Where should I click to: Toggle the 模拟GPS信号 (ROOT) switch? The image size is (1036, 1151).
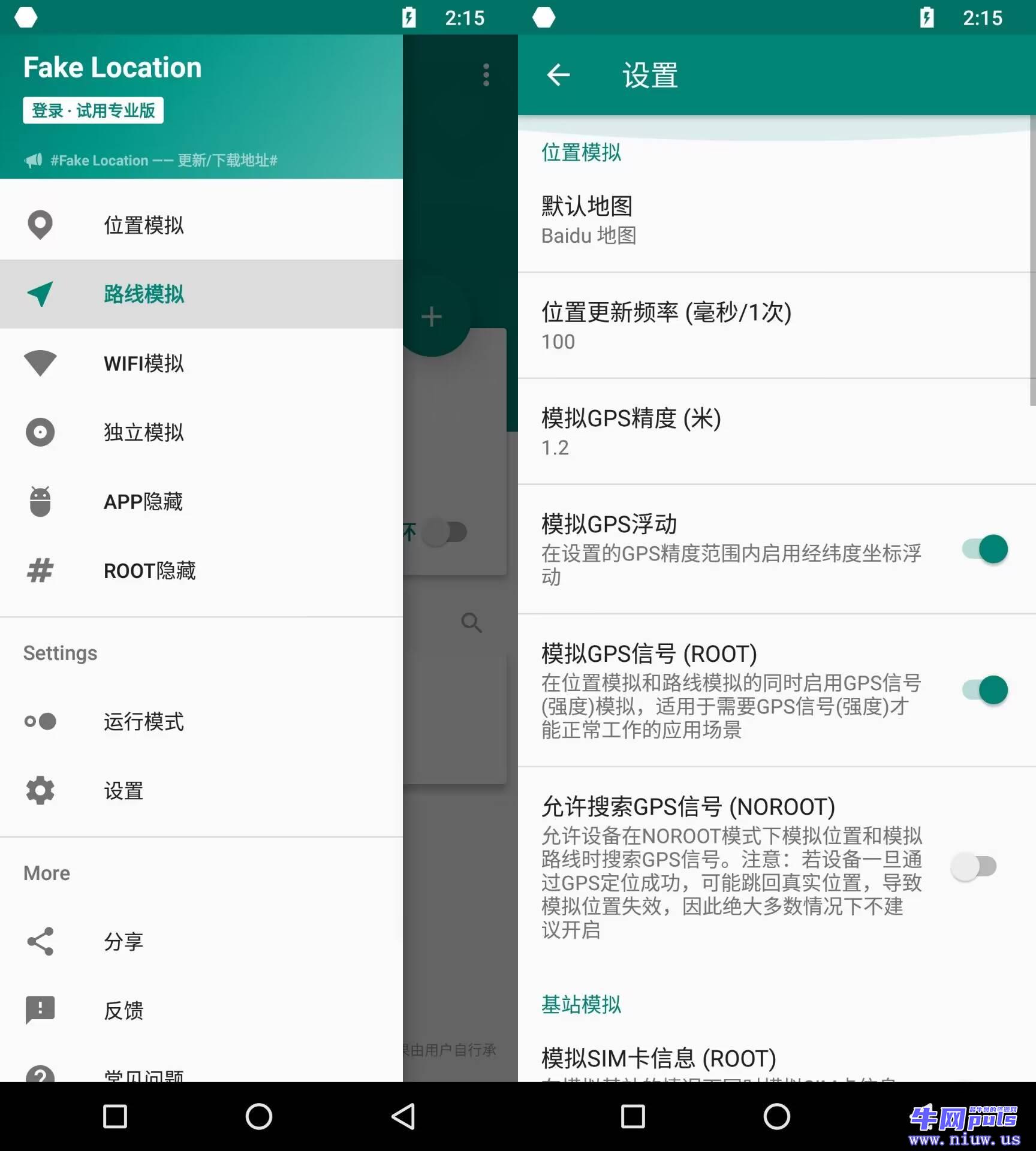(985, 690)
